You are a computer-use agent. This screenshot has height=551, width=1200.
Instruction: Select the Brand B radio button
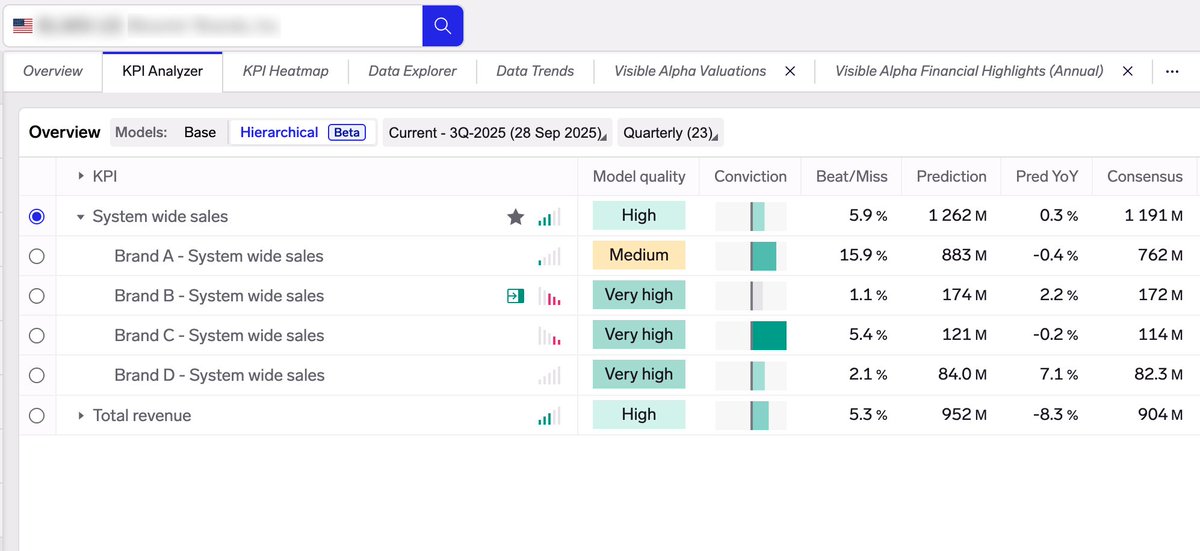pos(37,296)
